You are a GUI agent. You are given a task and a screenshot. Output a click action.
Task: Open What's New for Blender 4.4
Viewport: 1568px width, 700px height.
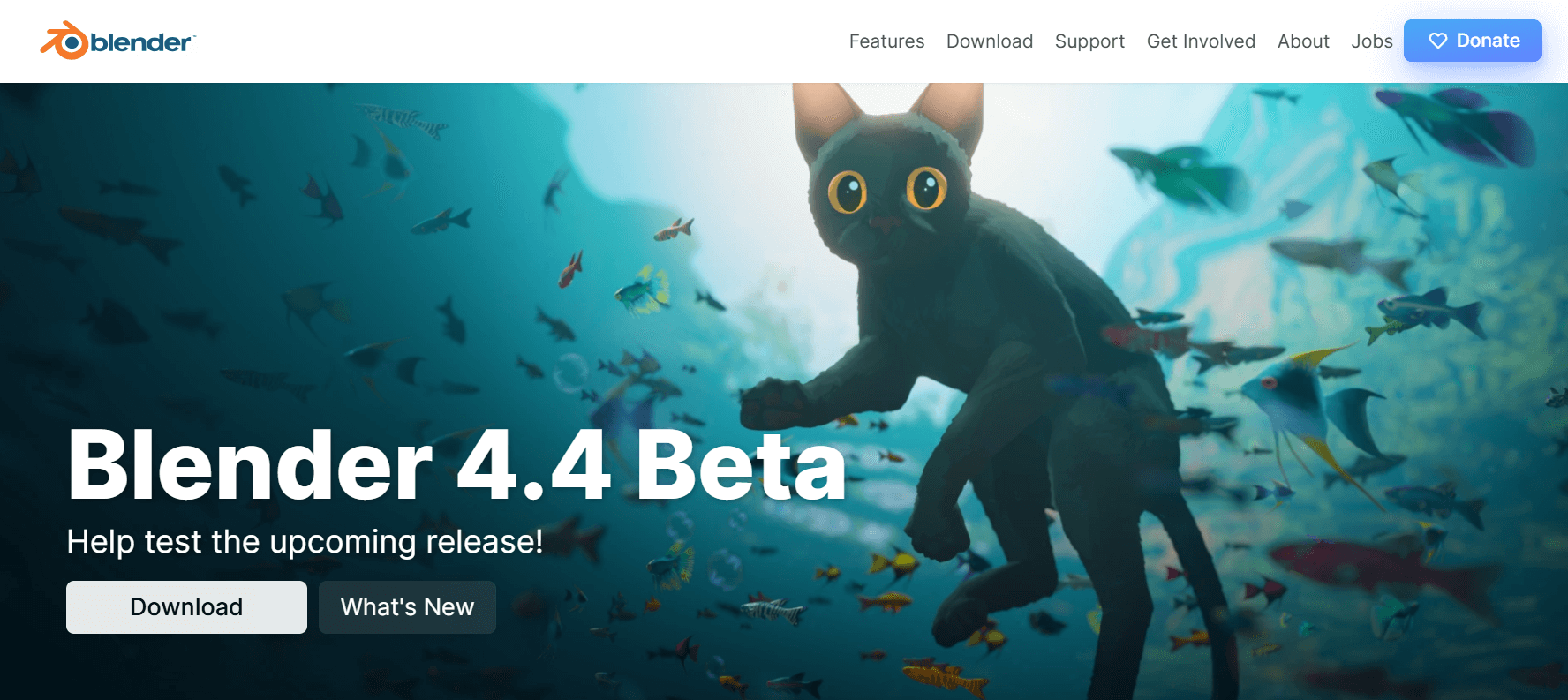407,607
